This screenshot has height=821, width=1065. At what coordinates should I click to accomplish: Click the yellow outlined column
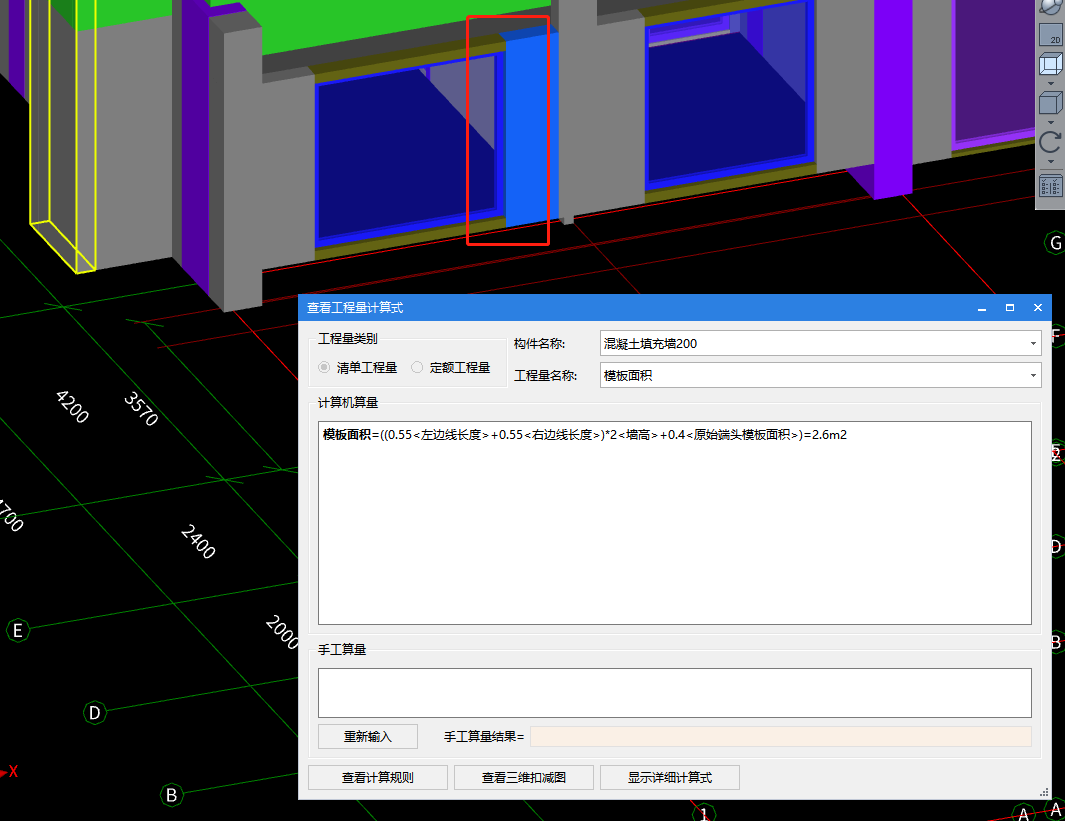(62, 136)
